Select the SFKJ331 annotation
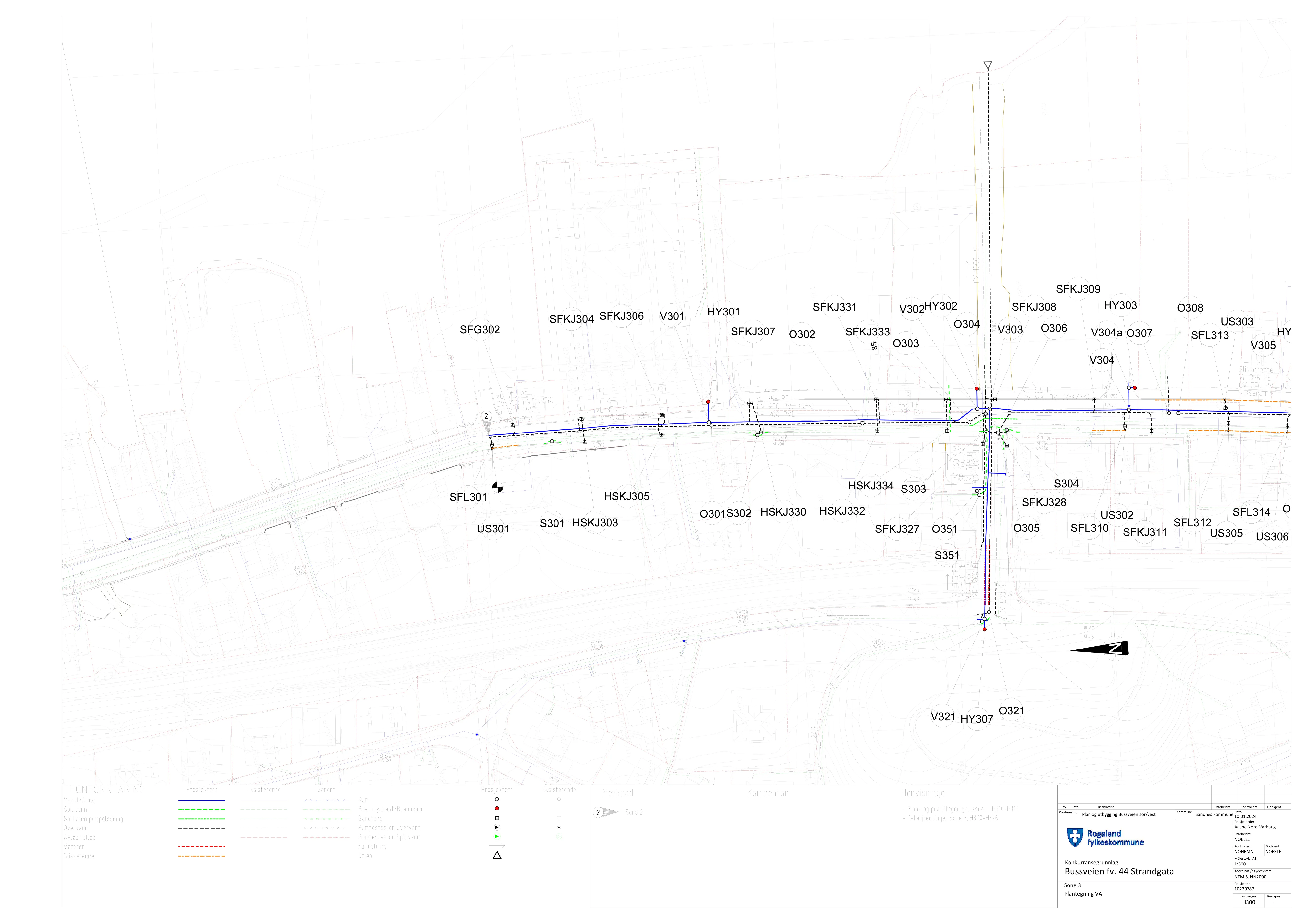The height and width of the screenshot is (924, 1307). click(835, 307)
